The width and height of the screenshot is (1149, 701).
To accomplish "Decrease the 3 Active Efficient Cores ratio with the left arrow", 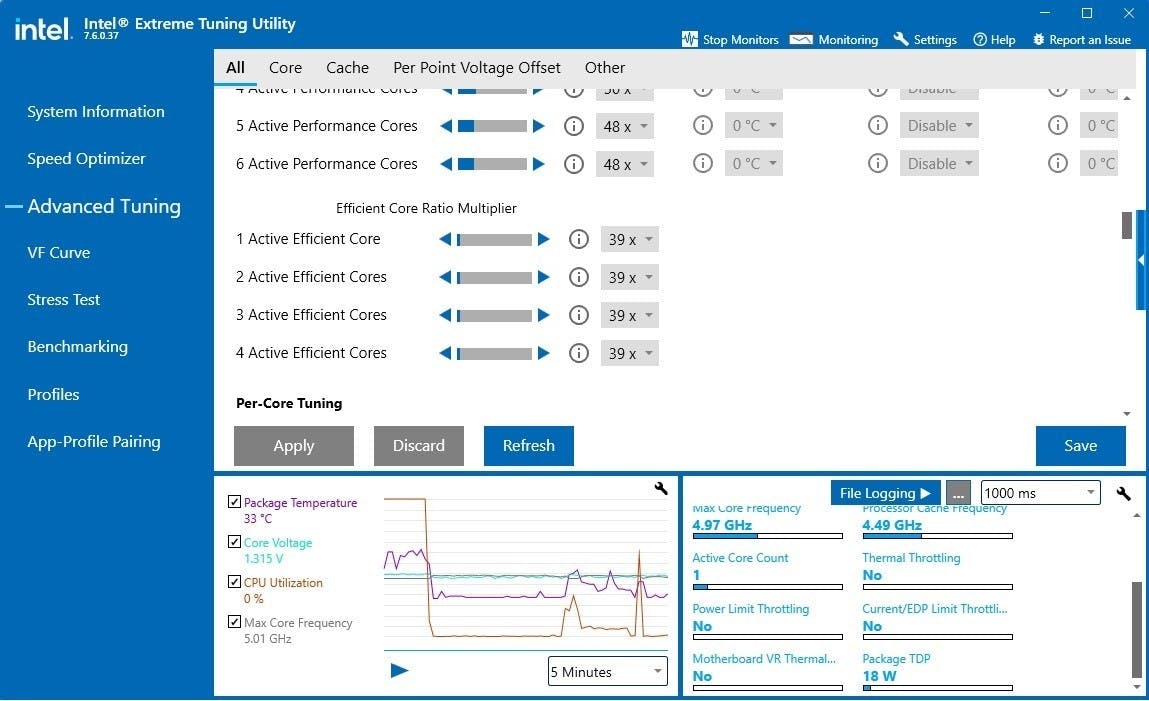I will [x=446, y=315].
